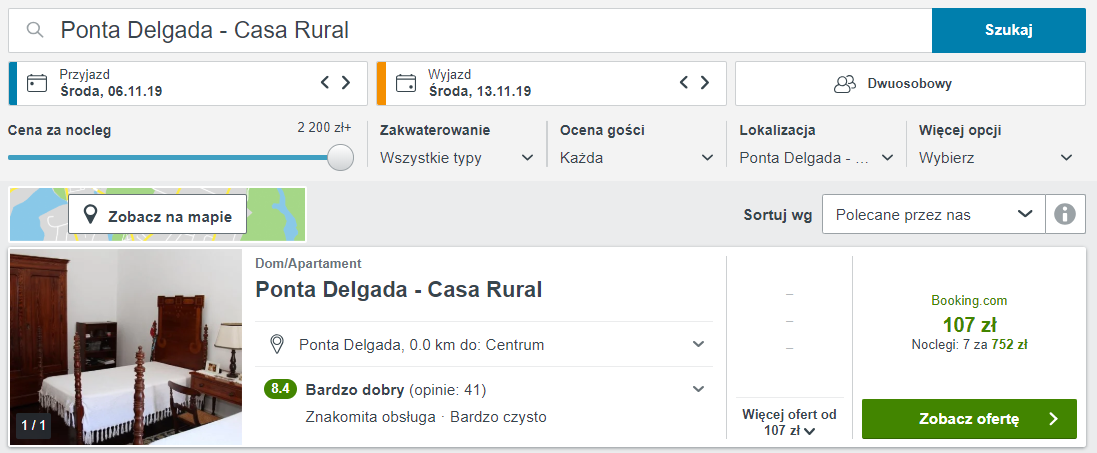Click the guests icon beside Dwuosobowy
Viewport: 1097px width, 453px height.
tap(845, 84)
